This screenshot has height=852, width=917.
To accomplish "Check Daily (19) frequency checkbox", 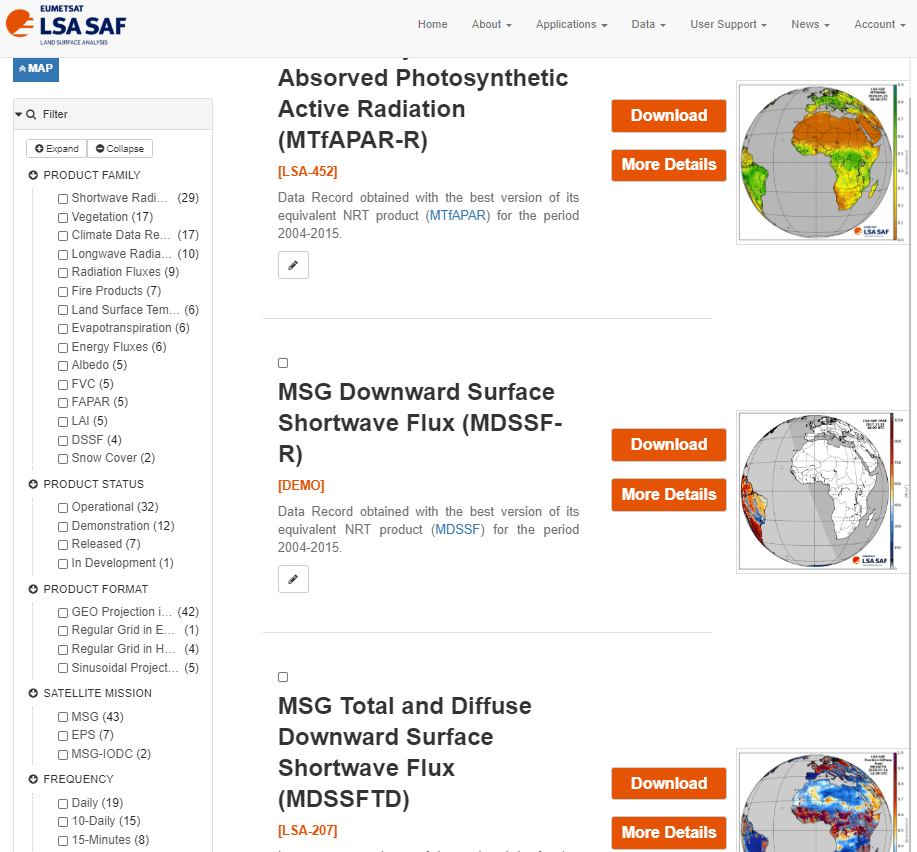I will click(63, 803).
